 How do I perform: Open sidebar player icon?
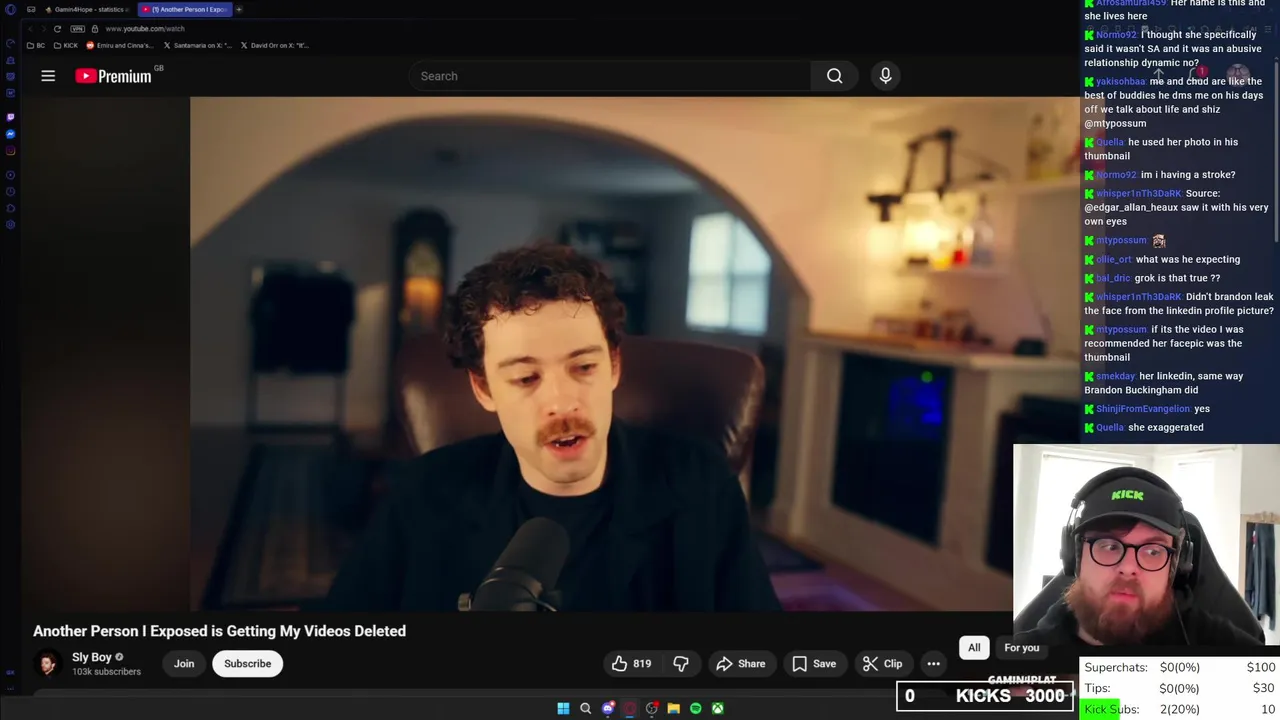click(11, 175)
